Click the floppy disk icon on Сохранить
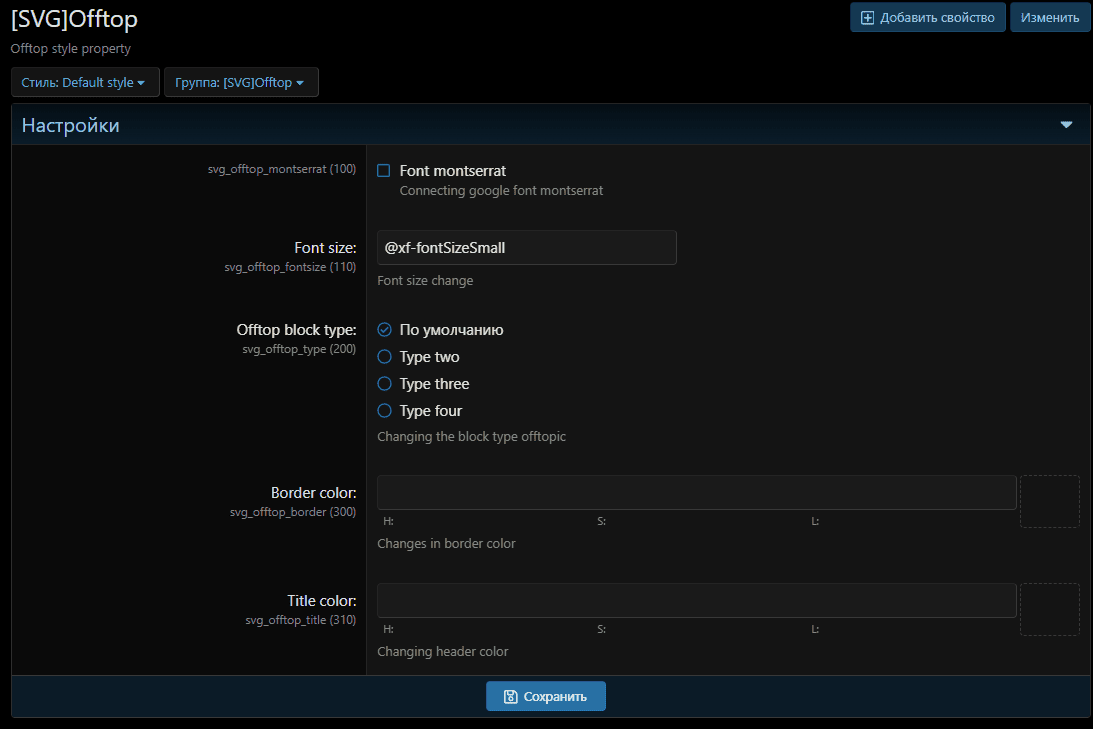Viewport: 1093px width, 729px height. tap(510, 696)
